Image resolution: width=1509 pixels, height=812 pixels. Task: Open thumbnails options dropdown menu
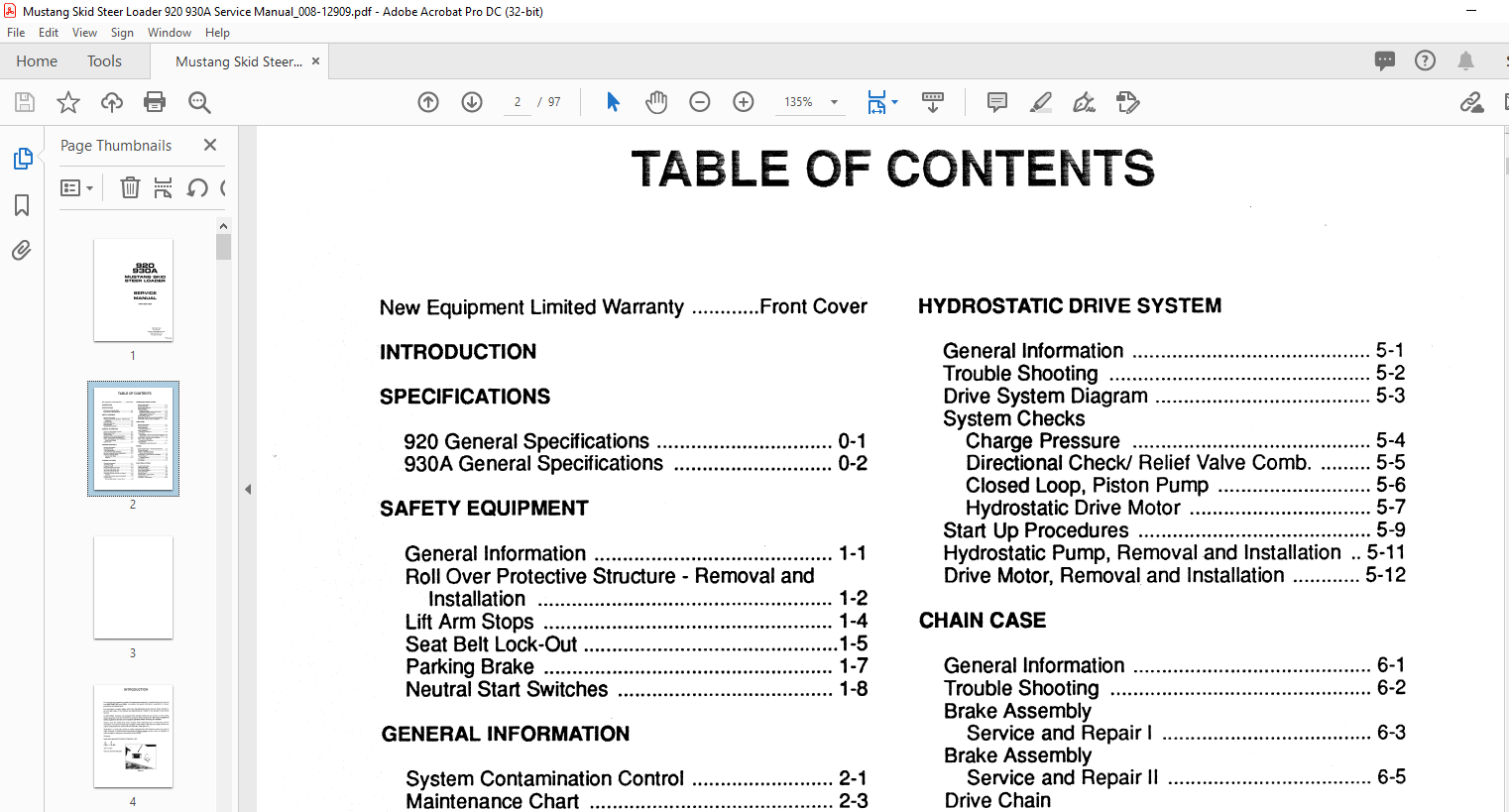76,187
